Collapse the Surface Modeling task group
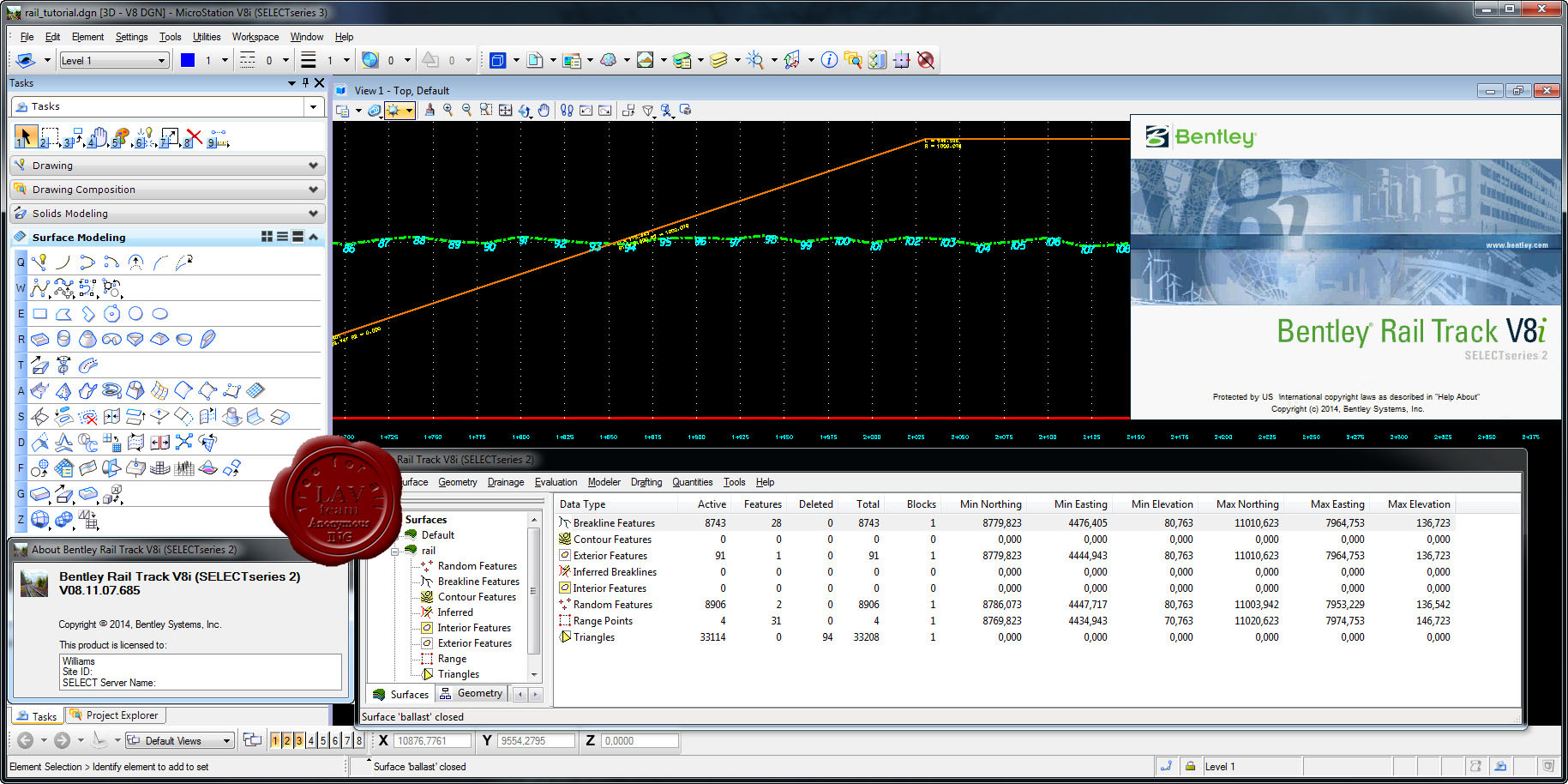This screenshot has height=784, width=1568. [x=314, y=237]
